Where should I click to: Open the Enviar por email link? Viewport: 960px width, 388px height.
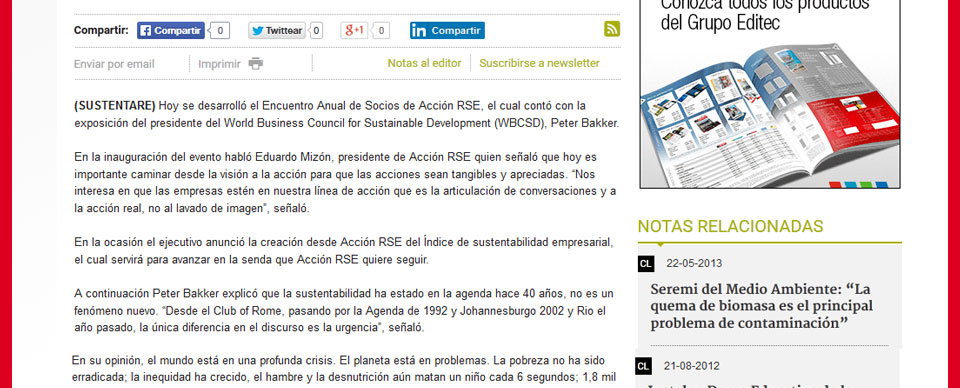click(114, 64)
